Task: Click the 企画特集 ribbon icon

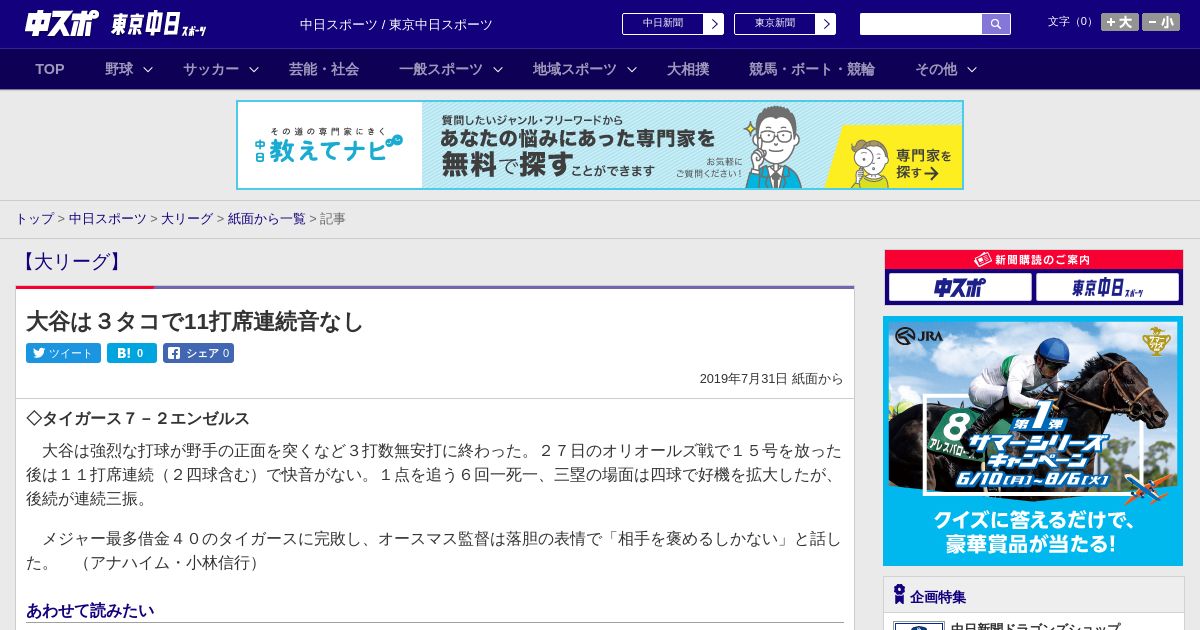Action: [899, 595]
